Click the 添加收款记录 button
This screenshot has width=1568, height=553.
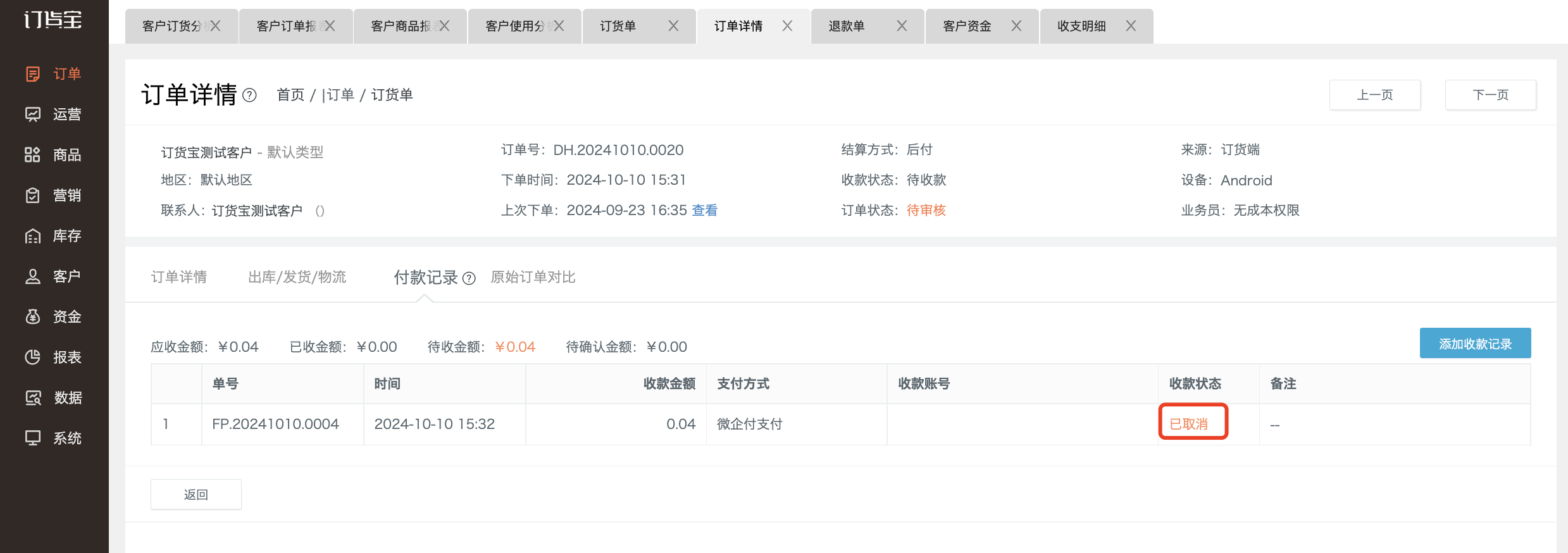coord(1476,344)
